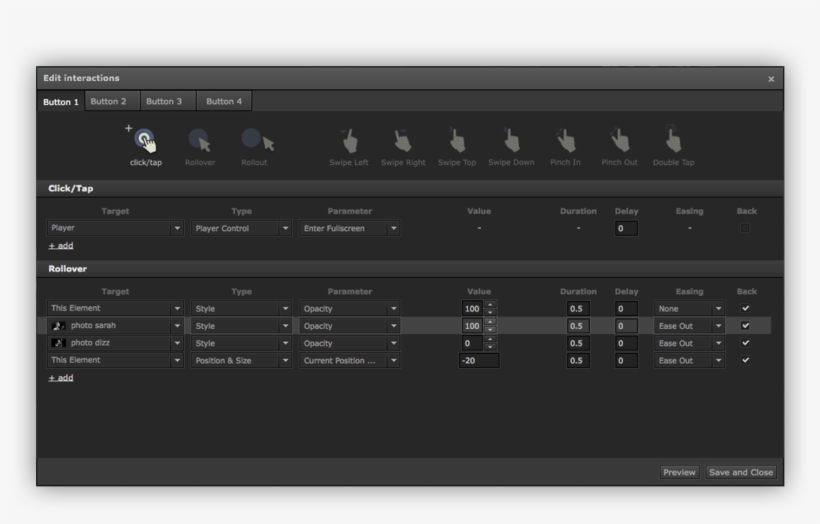This screenshot has width=820, height=524.
Task: Open the Position & Size type dropdown
Action: (241, 361)
